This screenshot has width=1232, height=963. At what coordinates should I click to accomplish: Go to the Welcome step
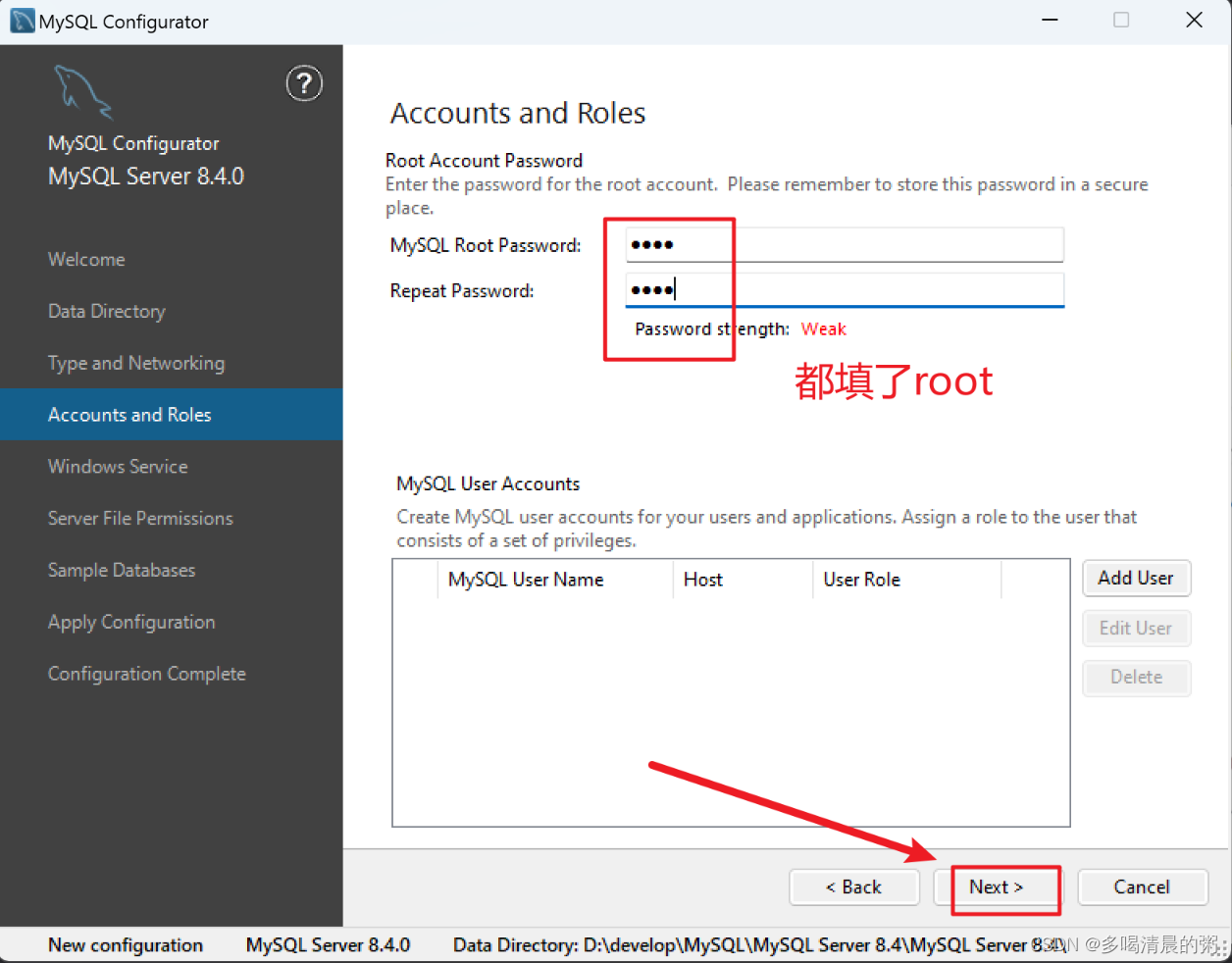coord(86,259)
